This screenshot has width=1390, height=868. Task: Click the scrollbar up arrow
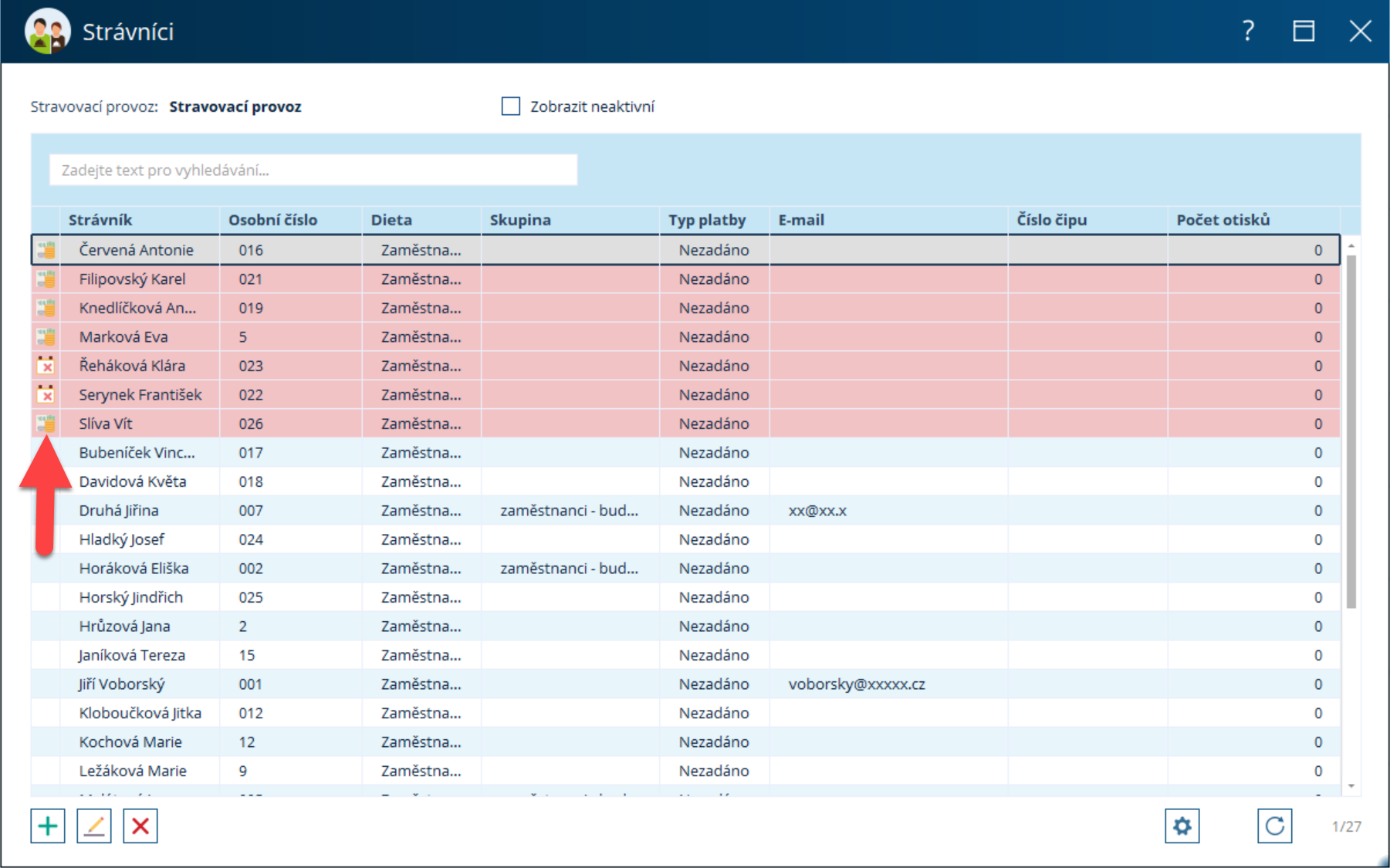coord(1351,245)
